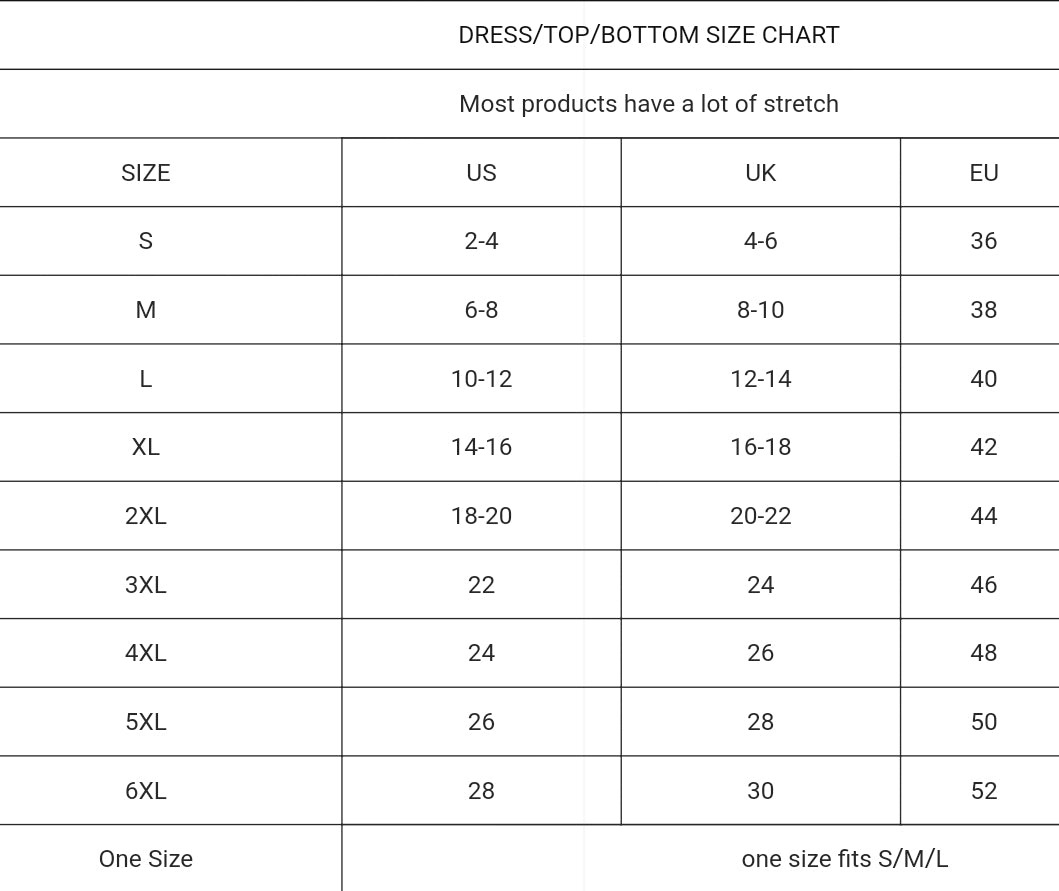
Task: Click the UK 26 cell in the 4XL row
Action: 760,653
